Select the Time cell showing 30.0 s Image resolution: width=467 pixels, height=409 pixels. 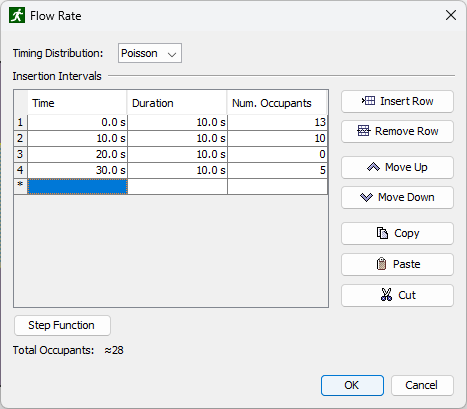tap(77, 170)
